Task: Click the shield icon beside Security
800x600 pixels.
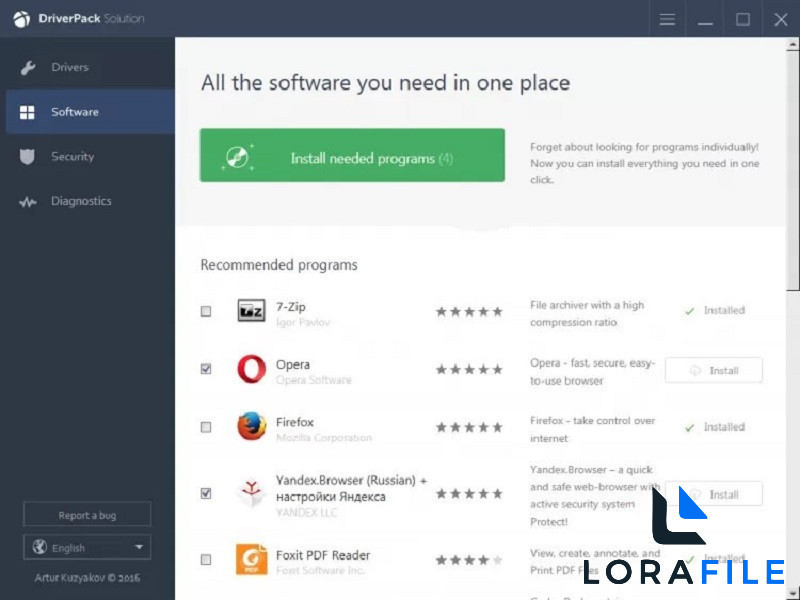Action: 27,157
